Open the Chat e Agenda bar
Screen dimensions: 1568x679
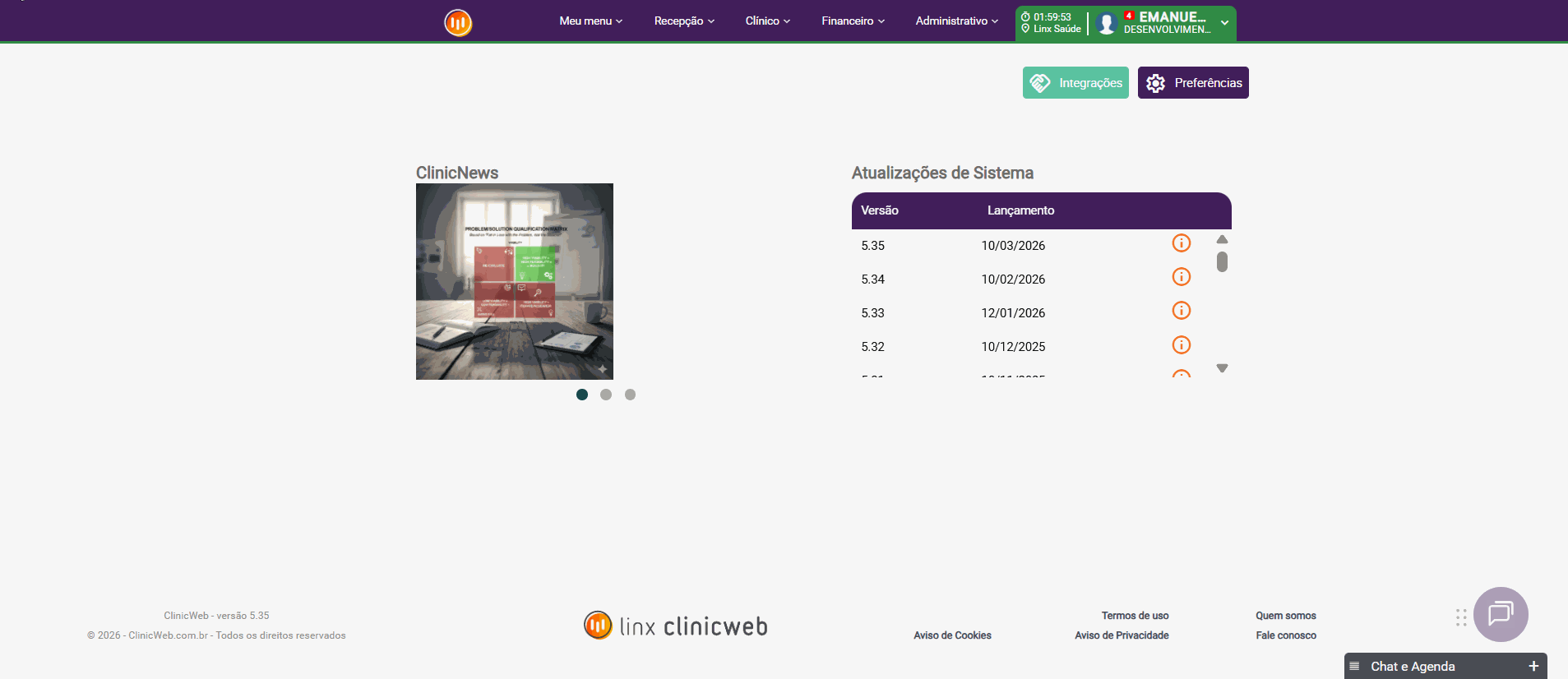(1445, 666)
